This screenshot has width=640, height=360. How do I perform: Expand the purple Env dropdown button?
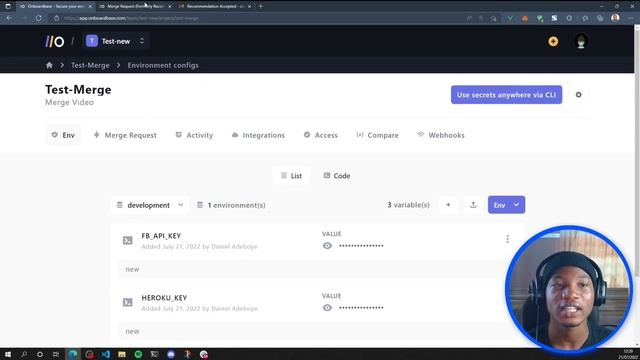506,205
